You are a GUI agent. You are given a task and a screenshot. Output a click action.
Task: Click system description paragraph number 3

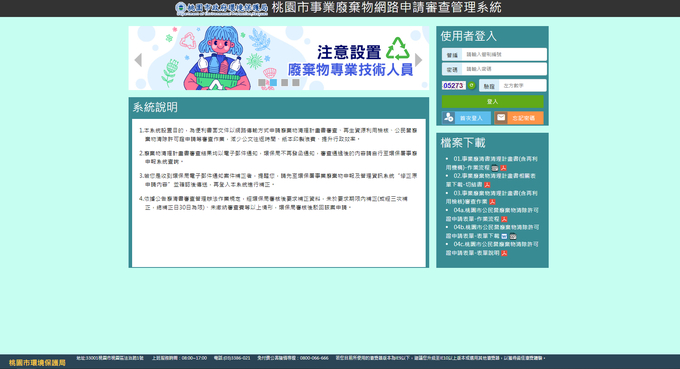click(278, 180)
